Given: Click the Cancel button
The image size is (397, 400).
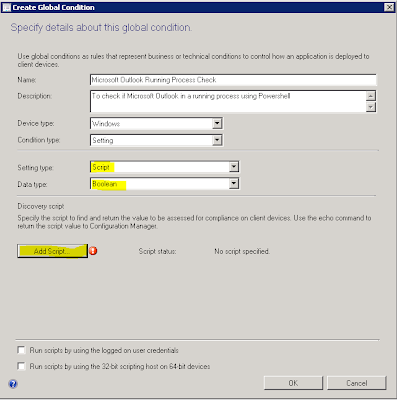Looking at the screenshot, I should (x=357, y=383).
